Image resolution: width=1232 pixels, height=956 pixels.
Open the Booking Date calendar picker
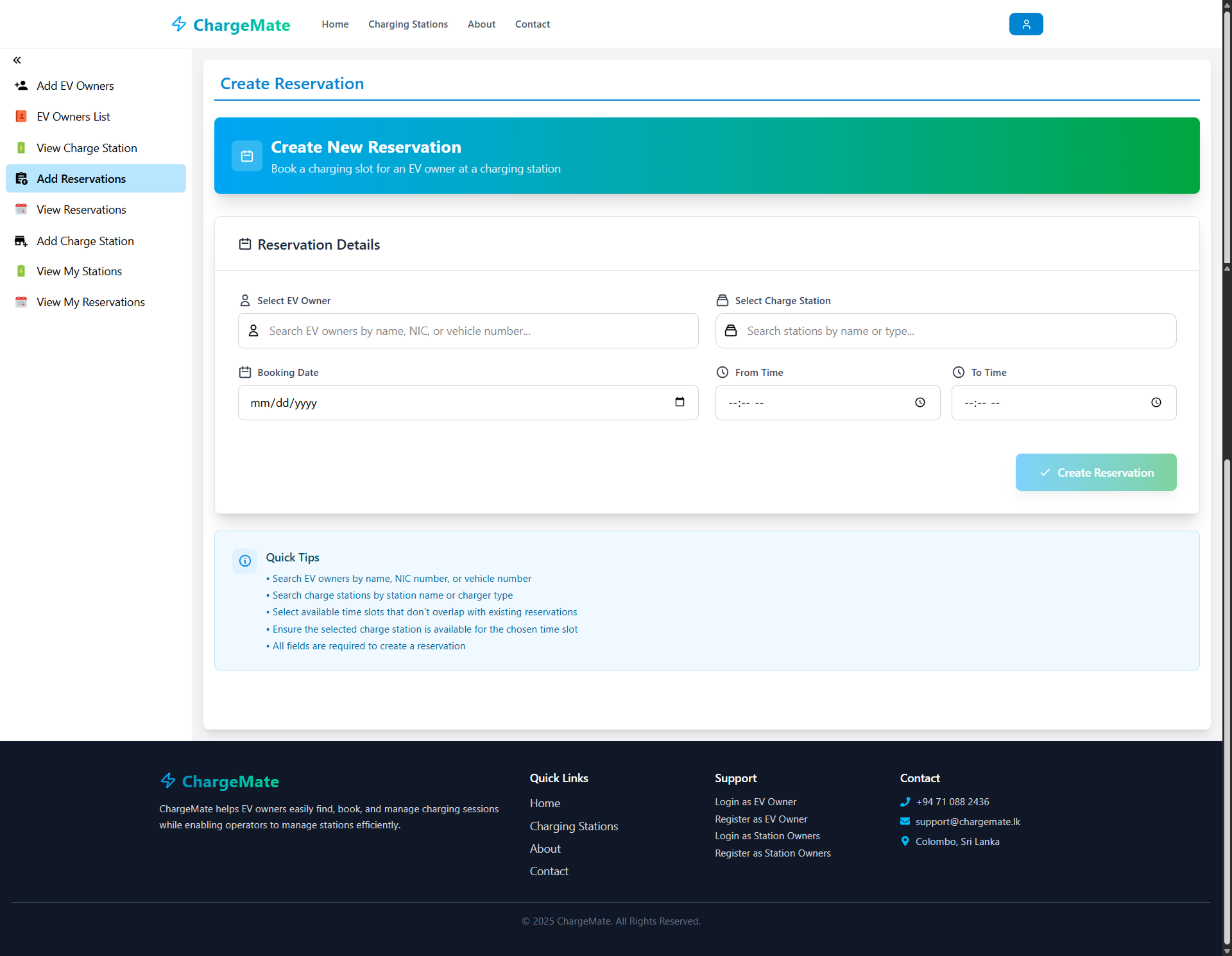pyautogui.click(x=680, y=402)
